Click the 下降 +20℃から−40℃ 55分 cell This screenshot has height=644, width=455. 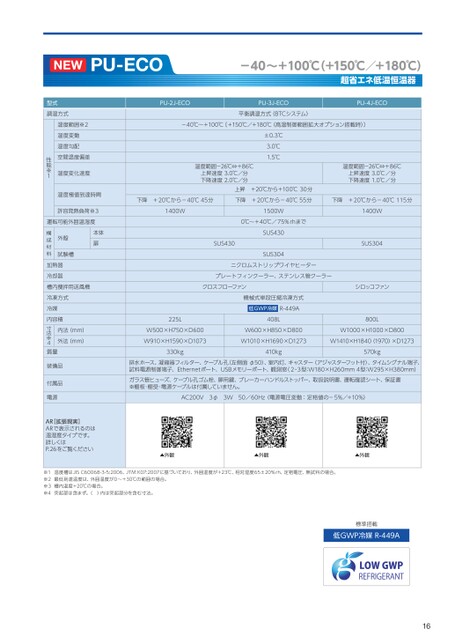coord(273,200)
